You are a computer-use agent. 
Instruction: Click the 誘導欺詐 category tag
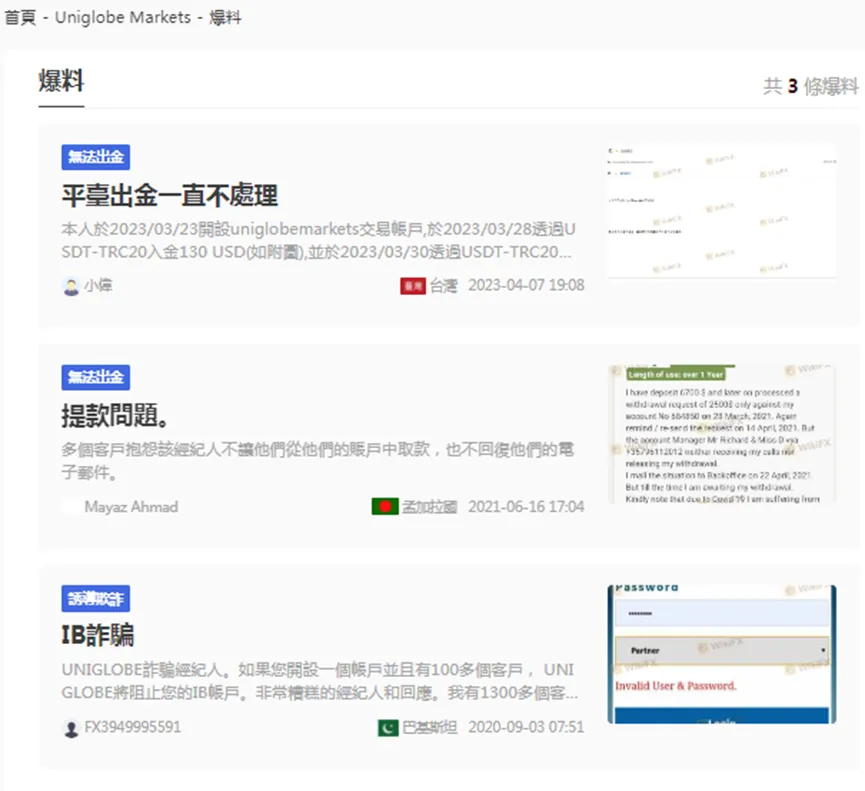(95, 598)
